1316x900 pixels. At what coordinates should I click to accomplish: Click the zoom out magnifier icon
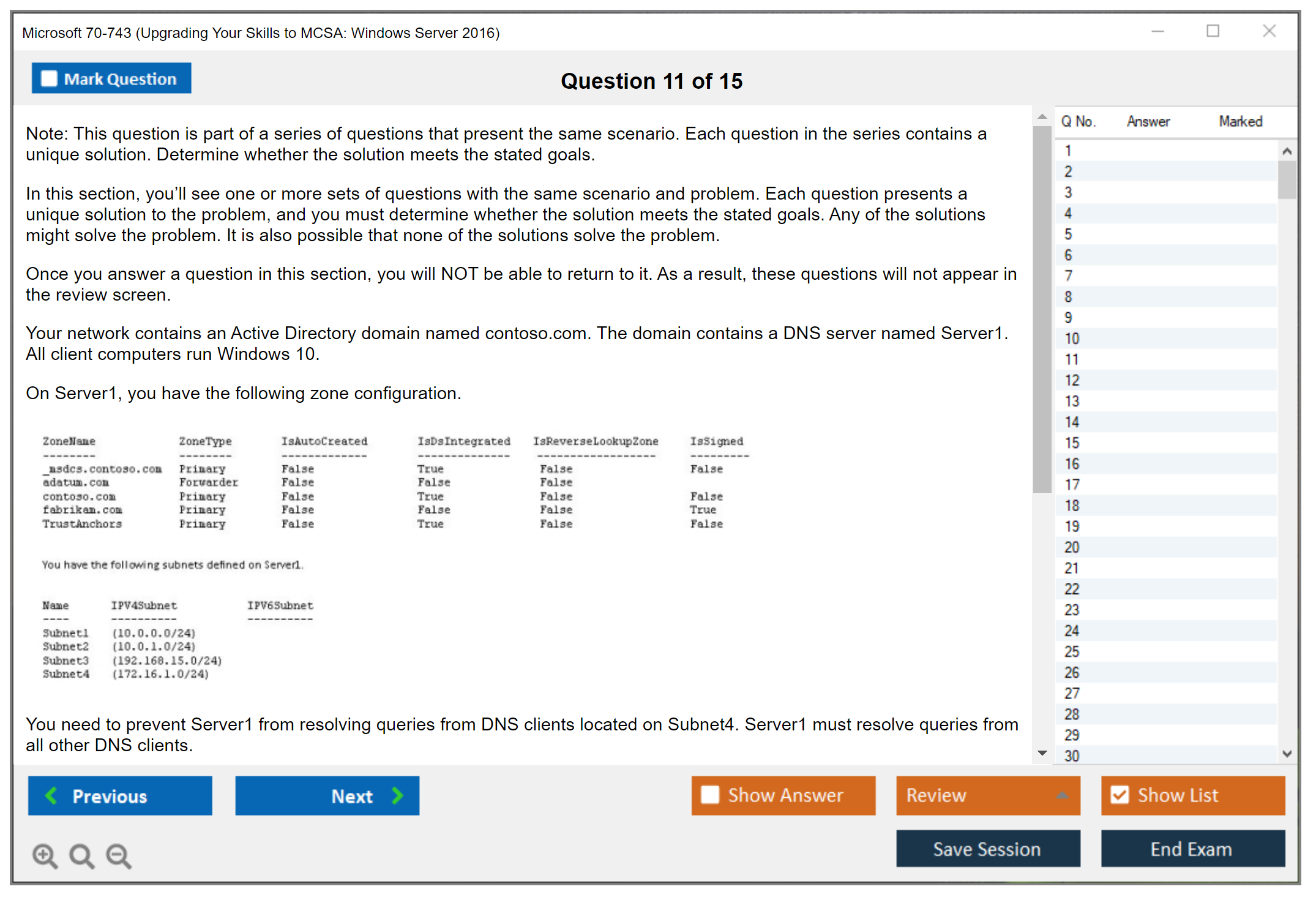point(119,855)
